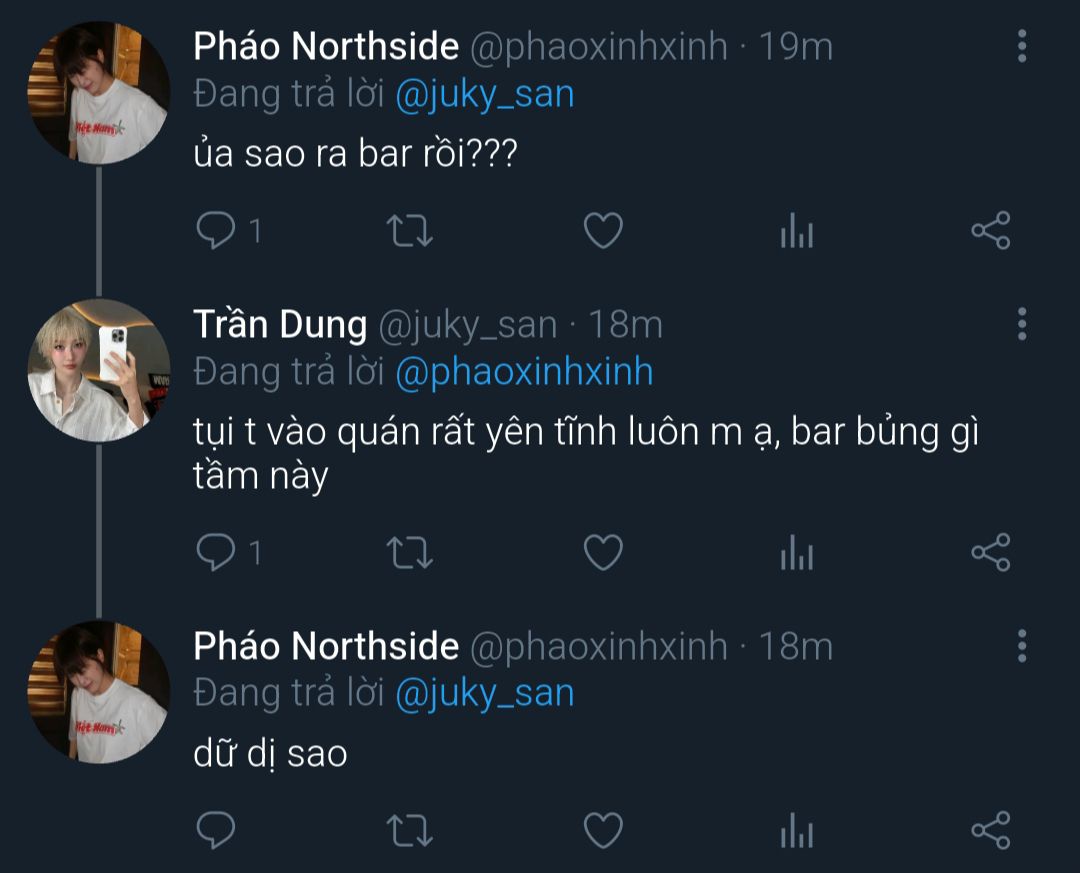Open more options on first Pháo Northside tweet
This screenshot has width=1080, height=873.
coord(1021,46)
